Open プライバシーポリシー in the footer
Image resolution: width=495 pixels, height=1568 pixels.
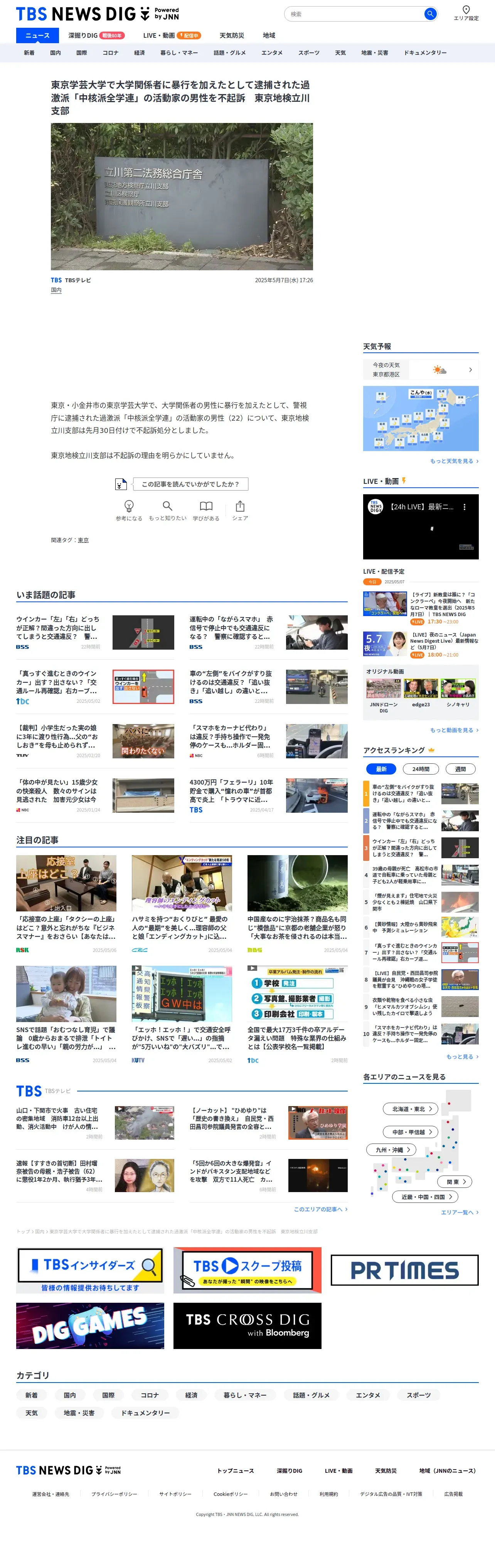114,1494
